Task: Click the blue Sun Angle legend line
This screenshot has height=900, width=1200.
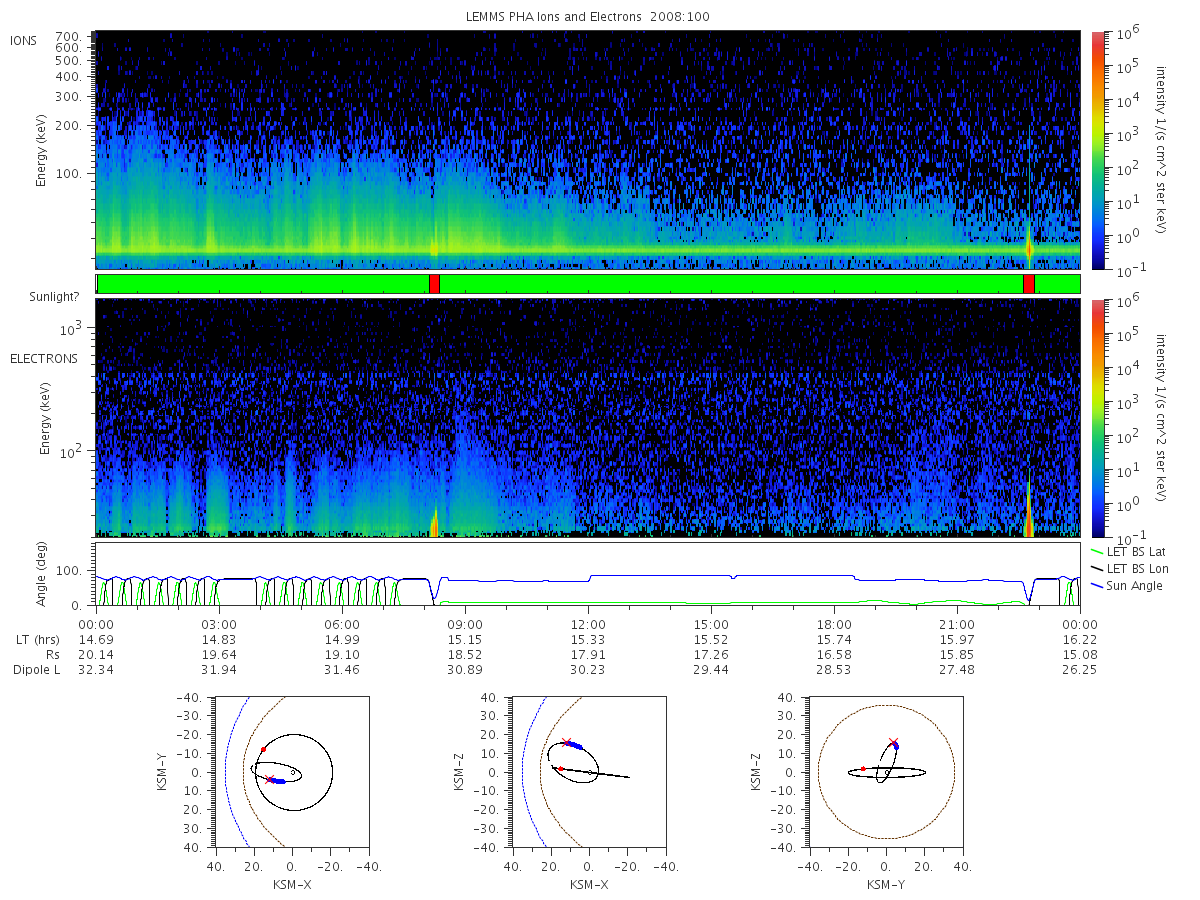Action: click(1094, 585)
